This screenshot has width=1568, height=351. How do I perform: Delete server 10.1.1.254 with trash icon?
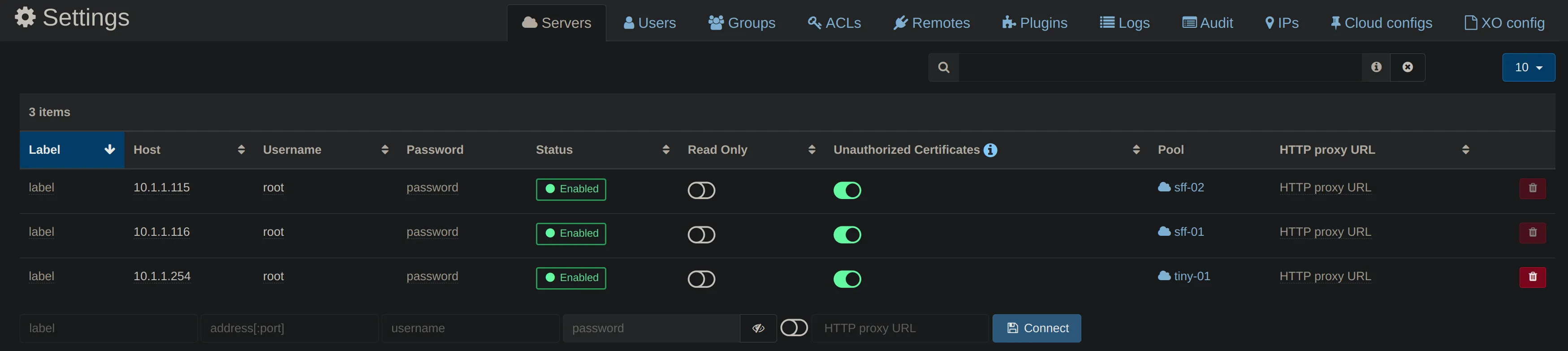click(x=1533, y=277)
